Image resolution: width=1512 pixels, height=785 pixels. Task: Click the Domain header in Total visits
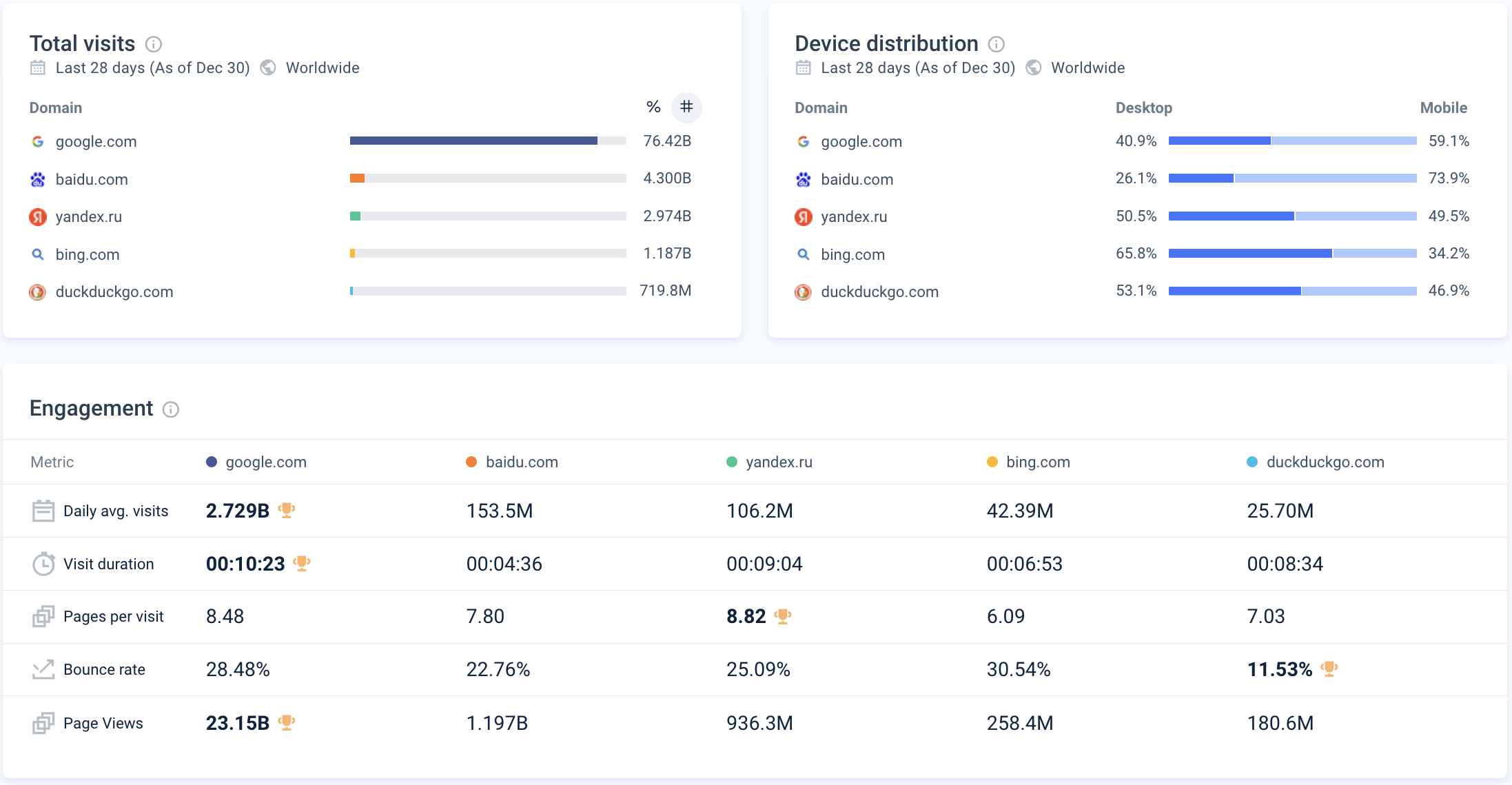tap(56, 108)
